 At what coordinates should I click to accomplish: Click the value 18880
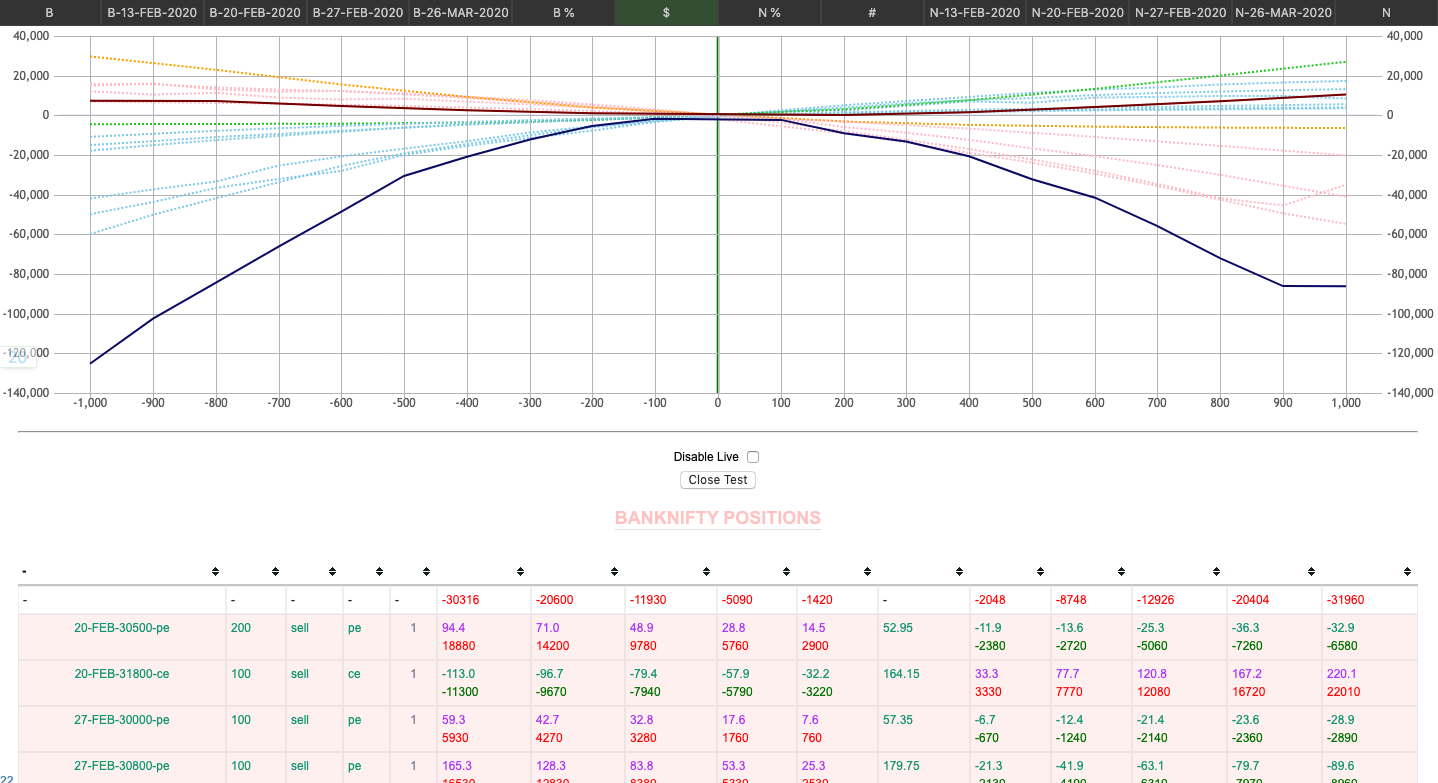458,646
